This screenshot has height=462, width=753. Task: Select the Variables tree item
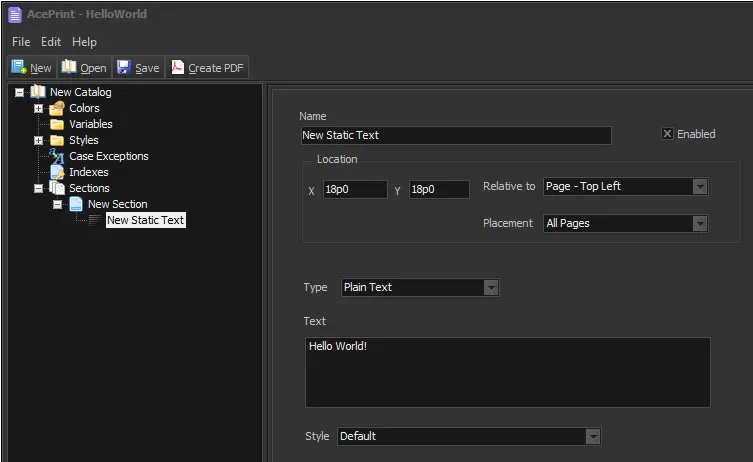pos(90,124)
